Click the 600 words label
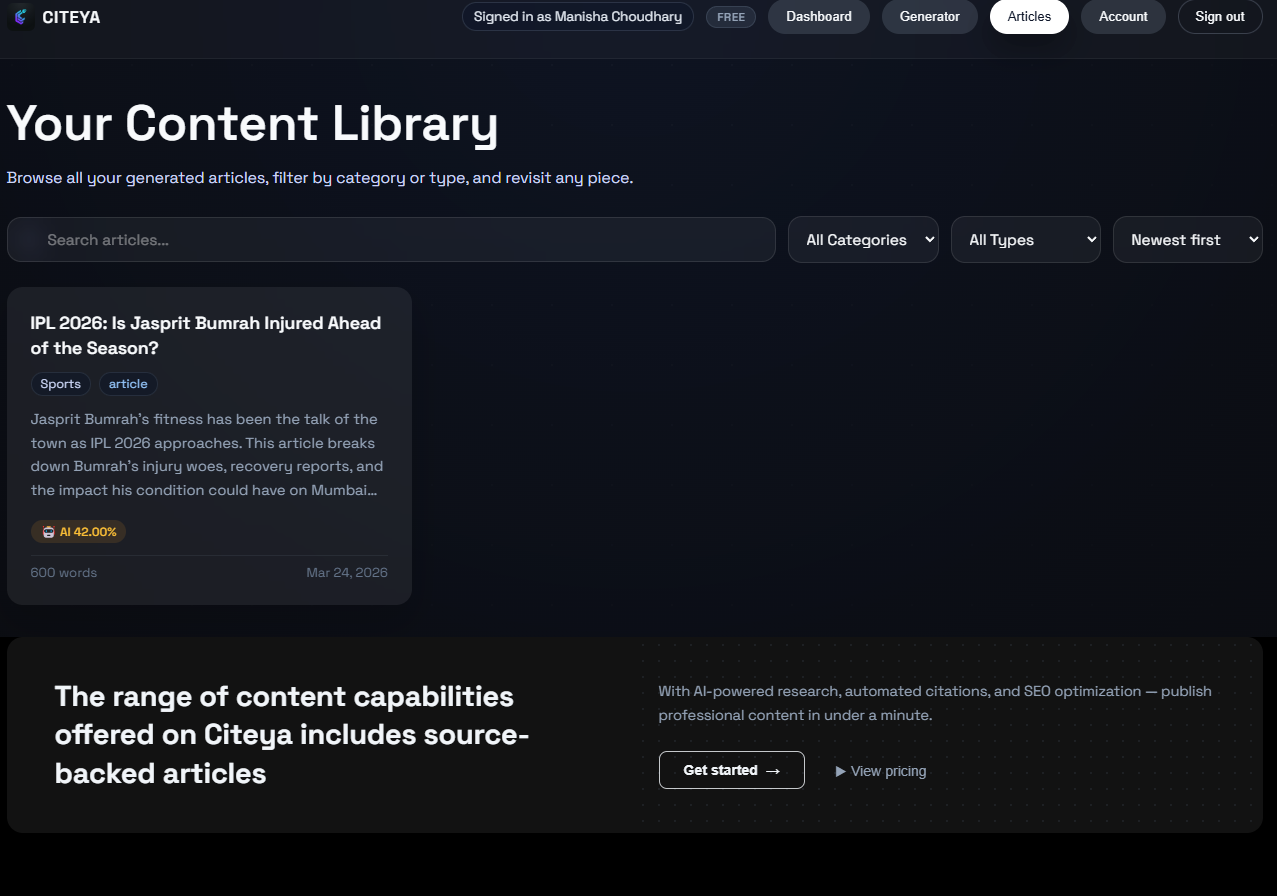 (x=64, y=573)
